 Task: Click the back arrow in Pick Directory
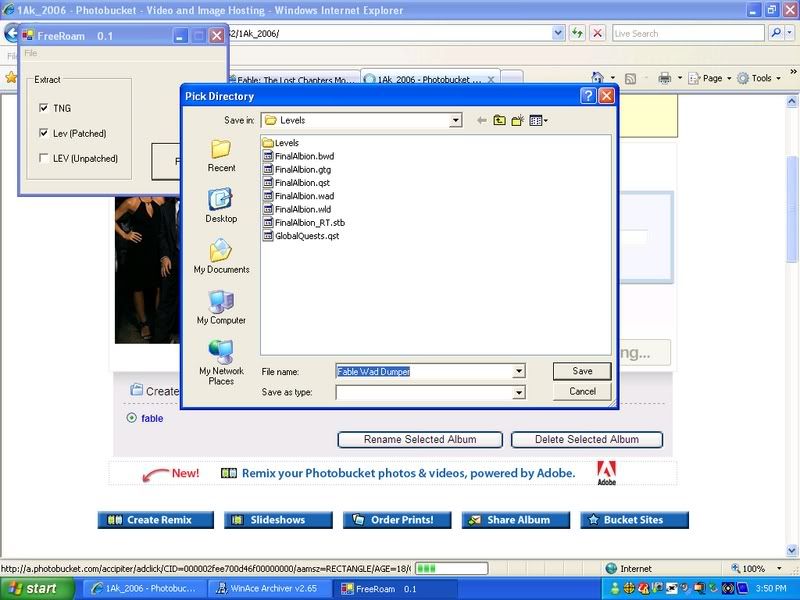[x=481, y=120]
